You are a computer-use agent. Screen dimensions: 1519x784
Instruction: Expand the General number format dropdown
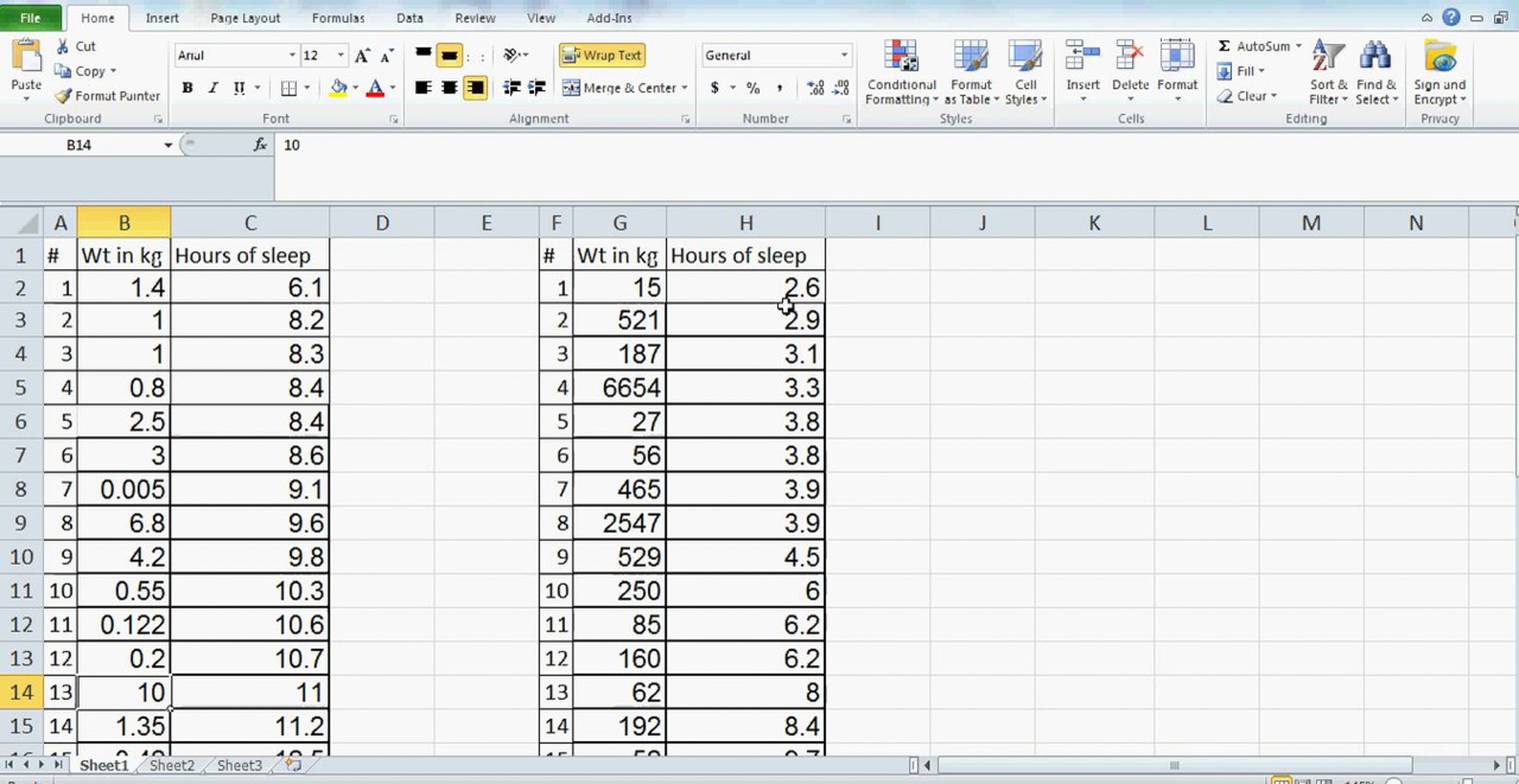click(844, 56)
